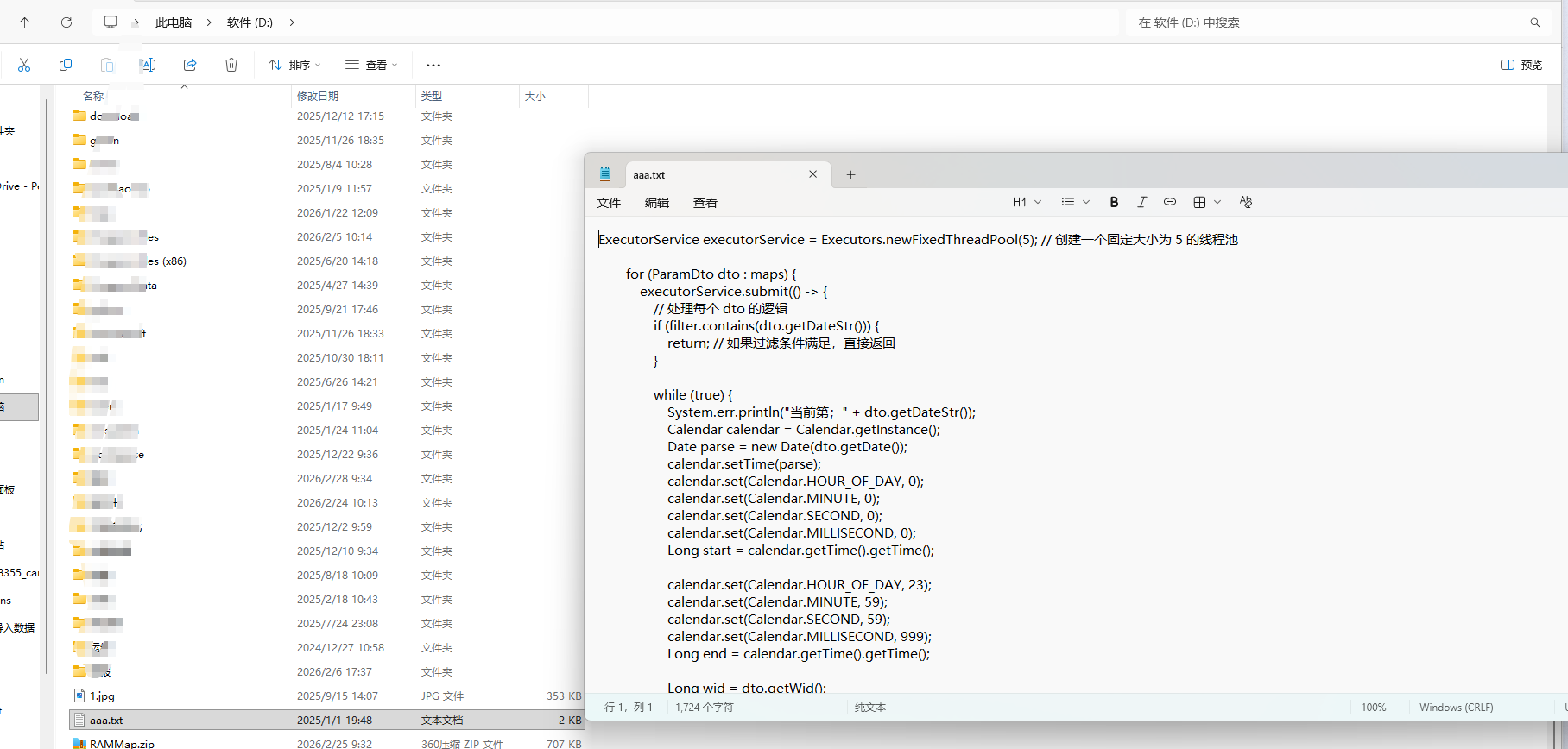Screen dimensions: 1568x749
Task: Click the while (true) { line in Notepad
Action: pos(692,395)
